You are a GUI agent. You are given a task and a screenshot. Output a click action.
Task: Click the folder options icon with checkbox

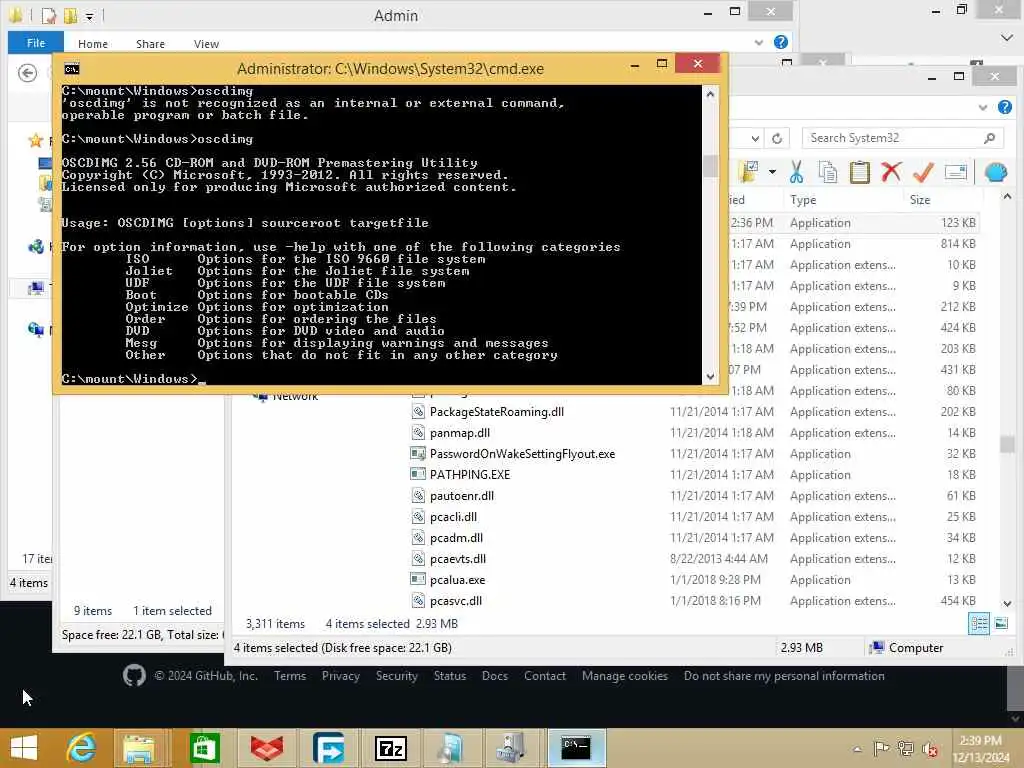tap(748, 172)
